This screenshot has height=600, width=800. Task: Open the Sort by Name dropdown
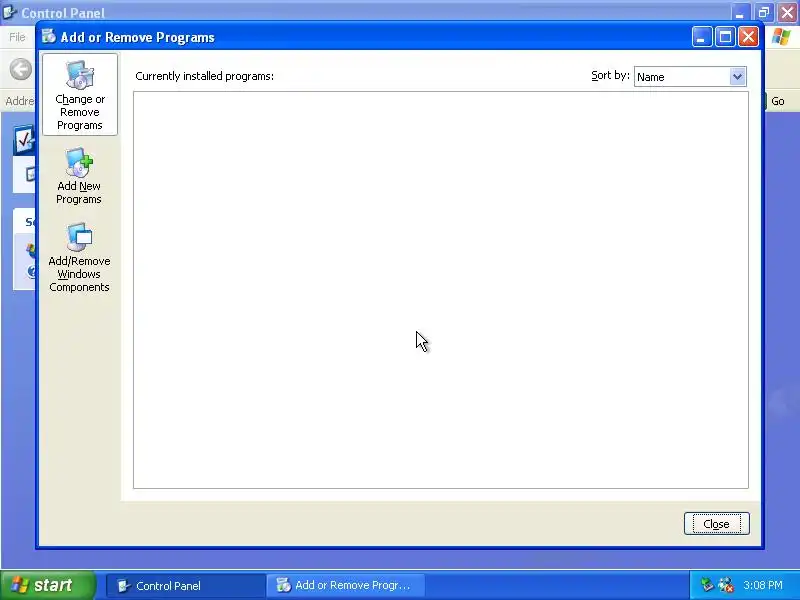690,77
